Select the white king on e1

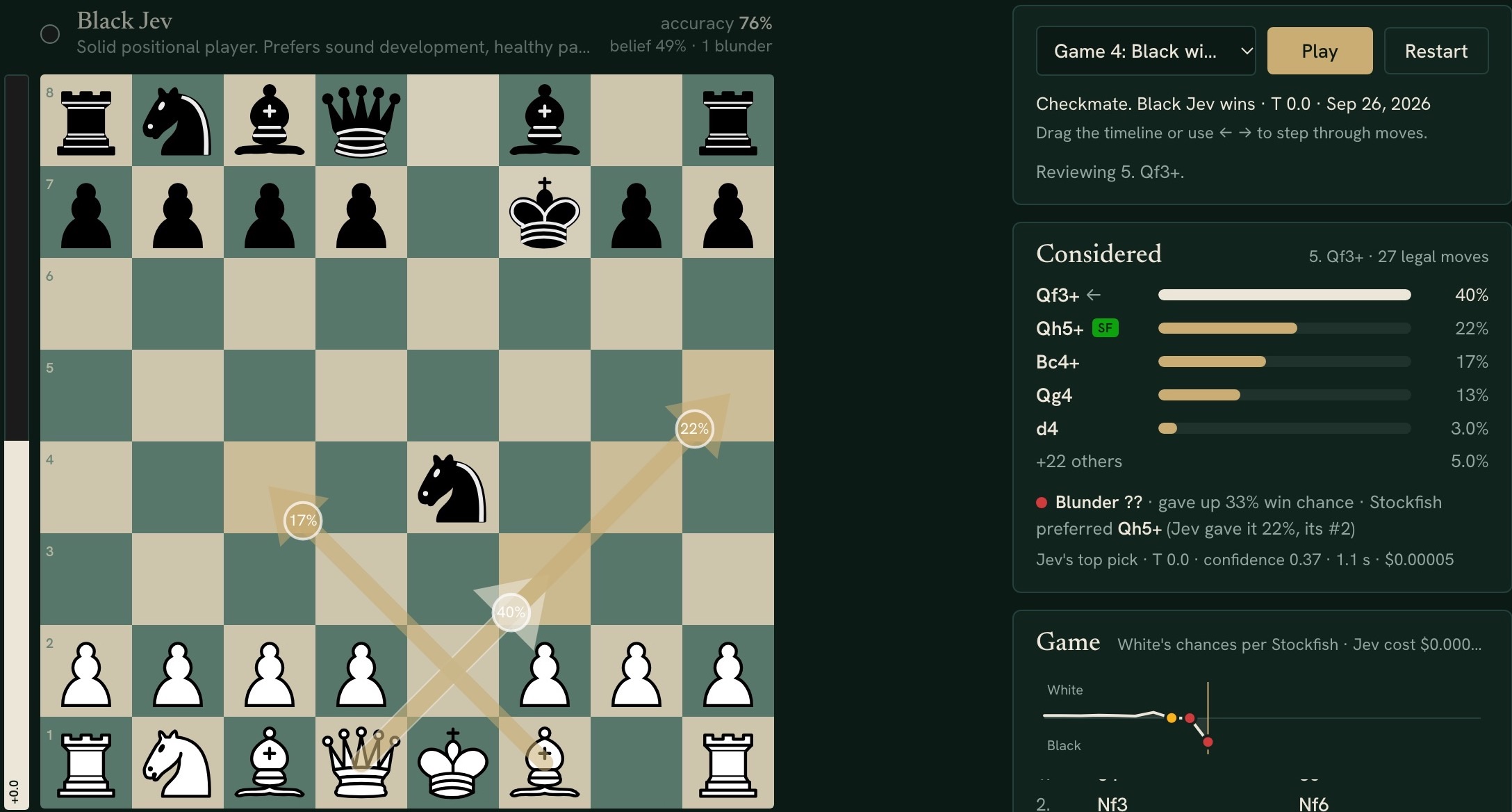(452, 762)
